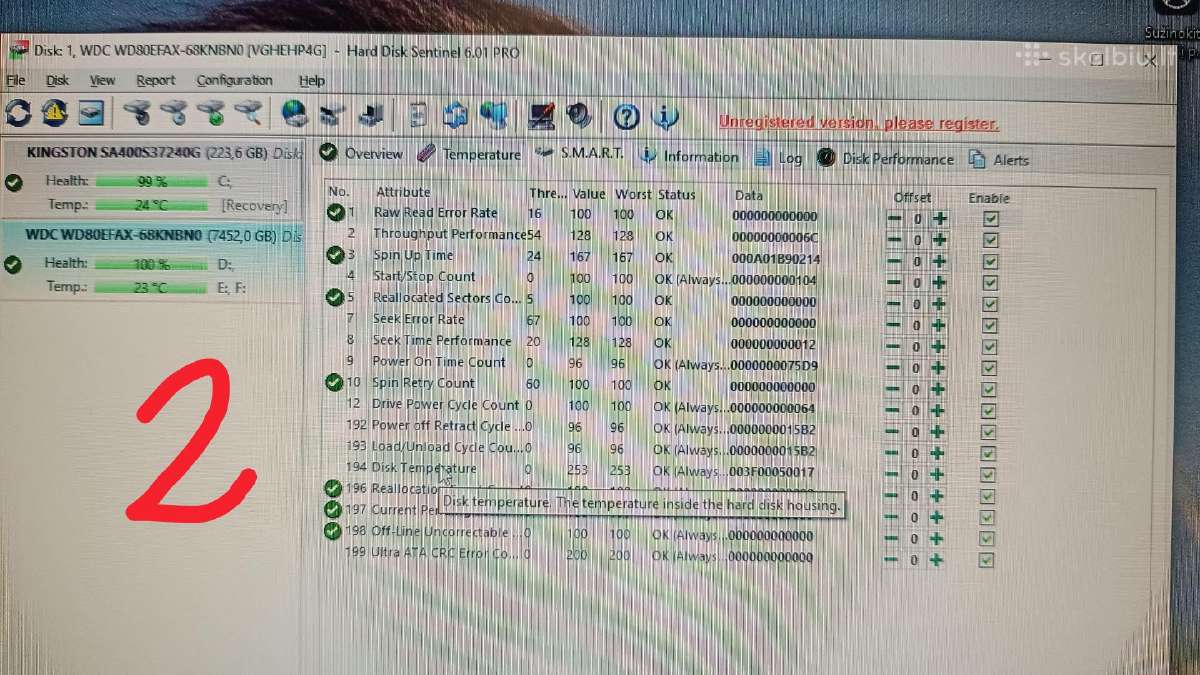The width and height of the screenshot is (1200, 675).
Task: Select the Throughput Performance attribute row
Action: 582,235
